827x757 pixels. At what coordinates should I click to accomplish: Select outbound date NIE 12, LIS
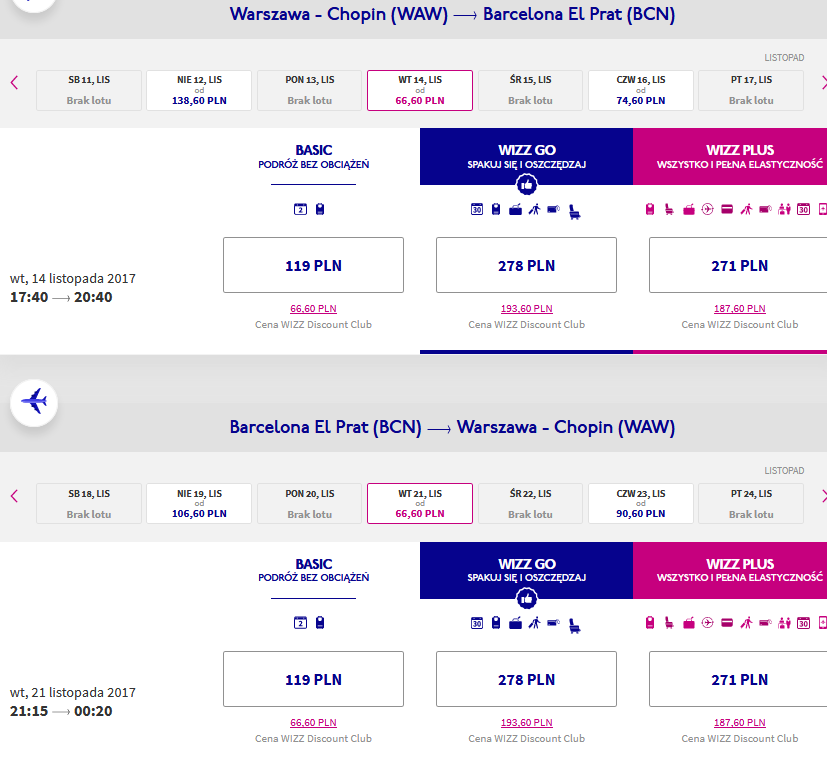point(199,90)
